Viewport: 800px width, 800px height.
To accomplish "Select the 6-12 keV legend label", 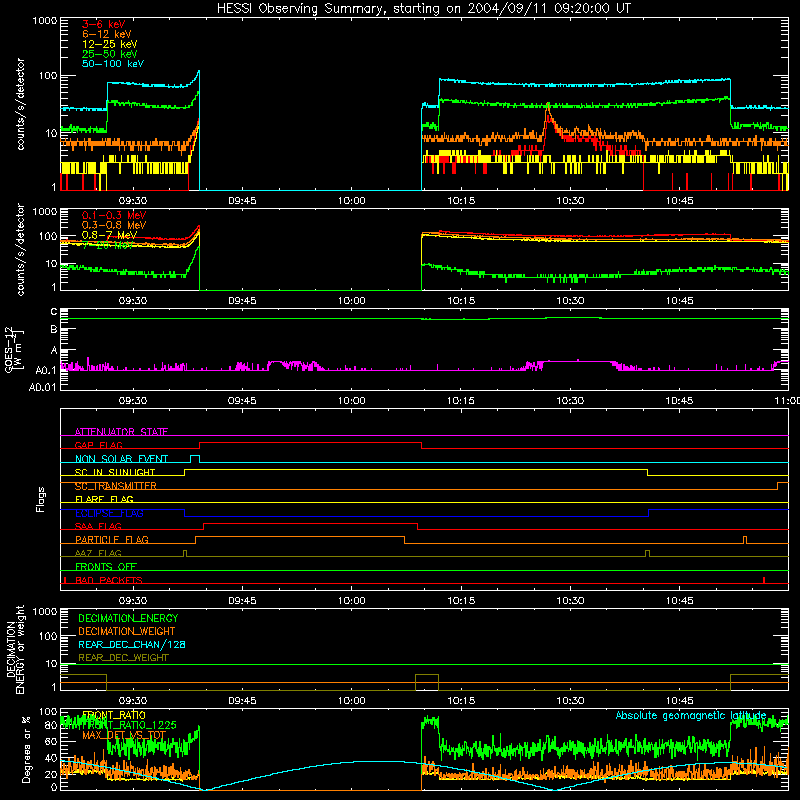I will [107, 34].
